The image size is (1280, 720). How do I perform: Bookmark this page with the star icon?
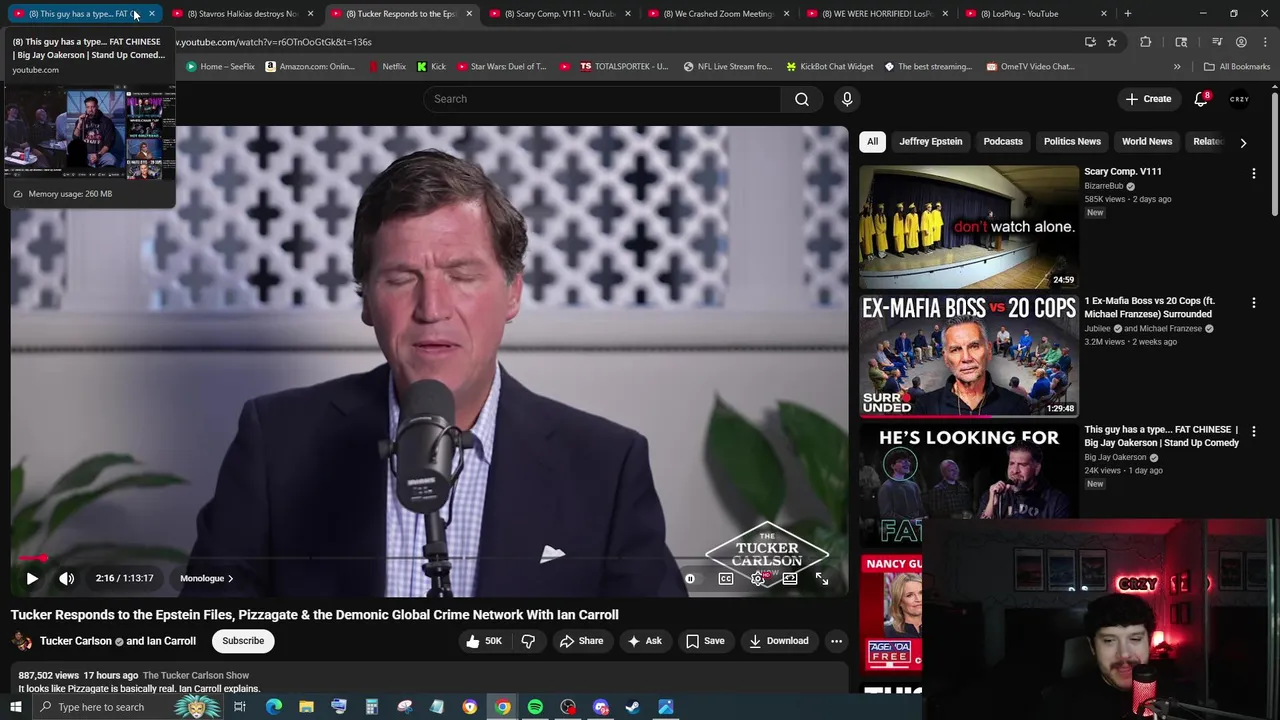(x=1112, y=42)
